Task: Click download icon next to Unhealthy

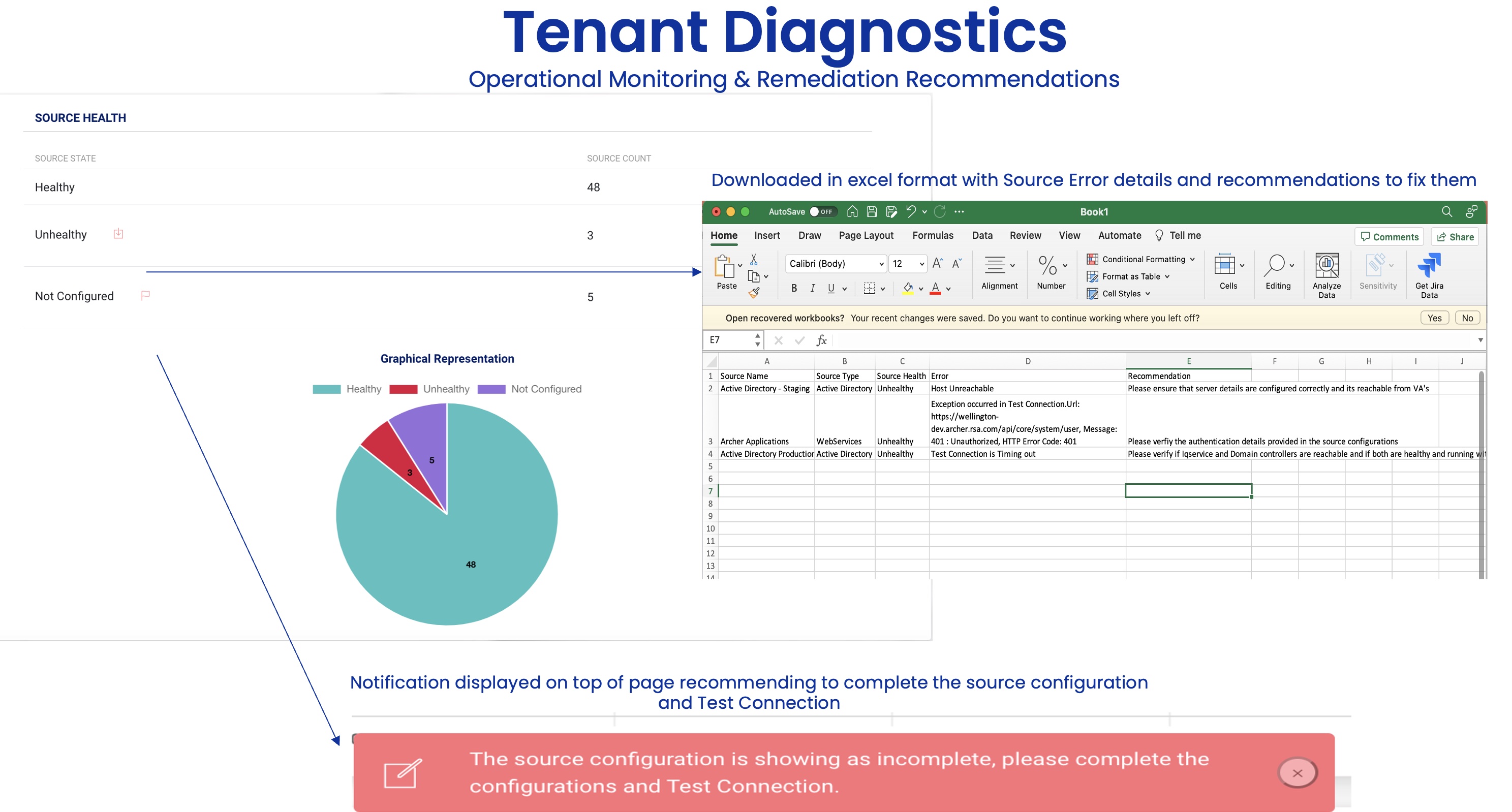Action: 118,234
